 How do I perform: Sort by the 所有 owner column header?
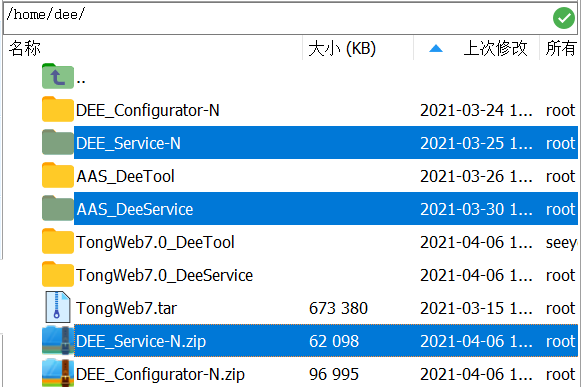[560, 48]
